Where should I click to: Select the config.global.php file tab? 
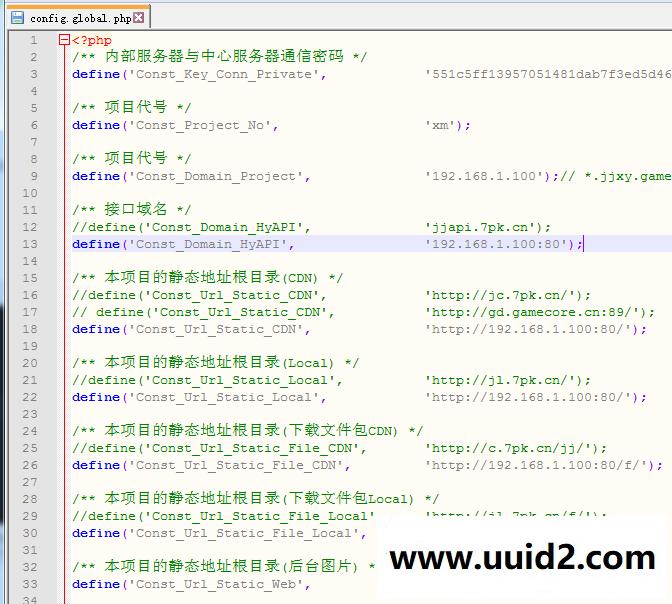(x=80, y=17)
